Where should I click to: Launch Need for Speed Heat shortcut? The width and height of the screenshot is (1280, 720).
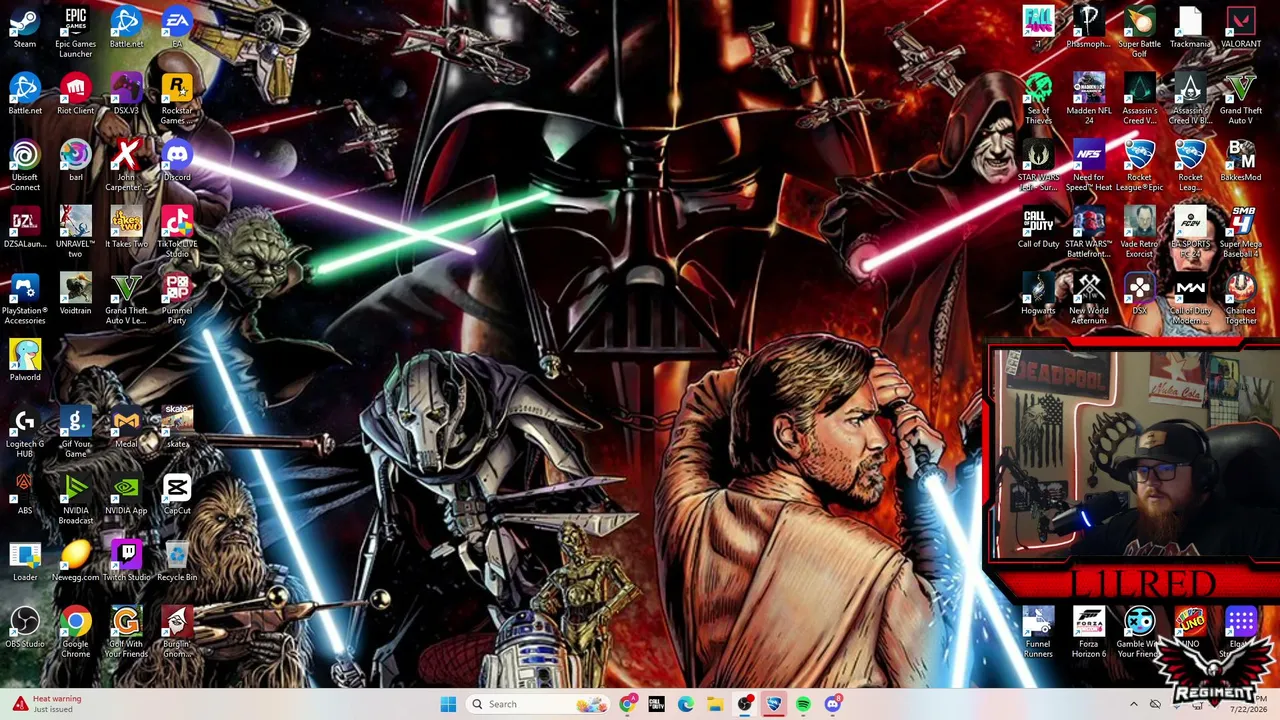pos(1089,166)
